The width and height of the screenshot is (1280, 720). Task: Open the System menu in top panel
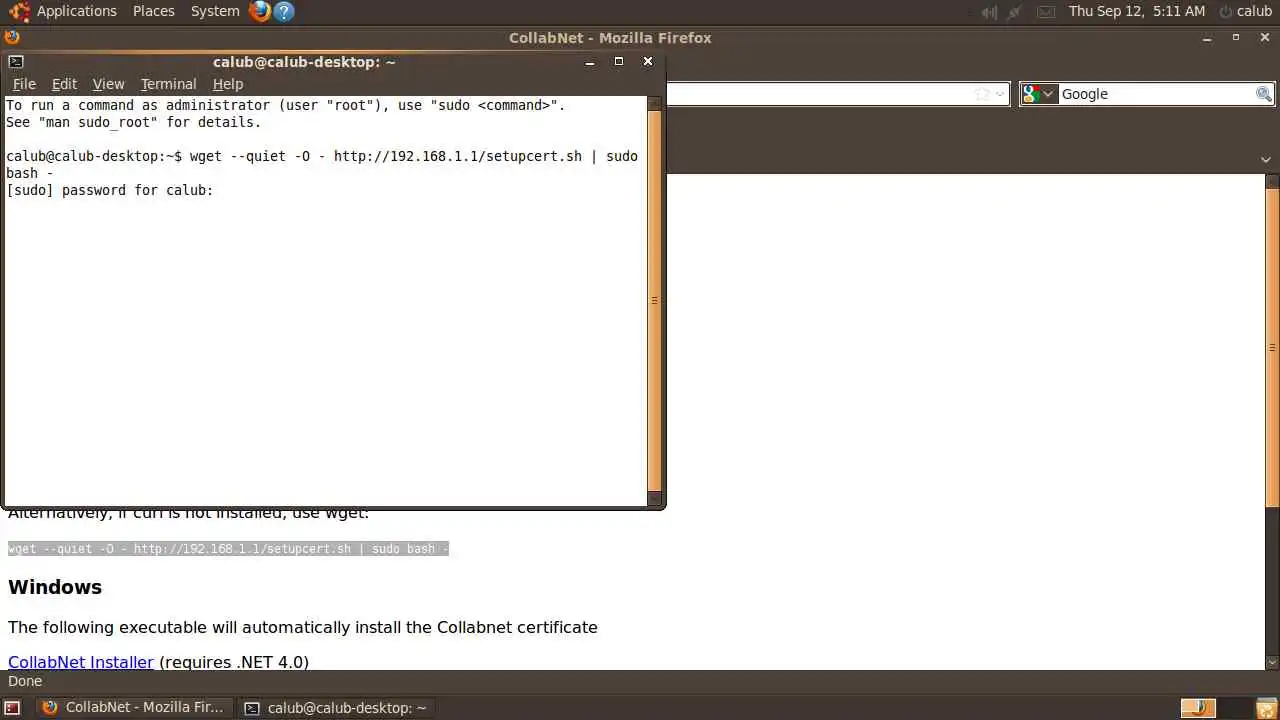pos(215,11)
